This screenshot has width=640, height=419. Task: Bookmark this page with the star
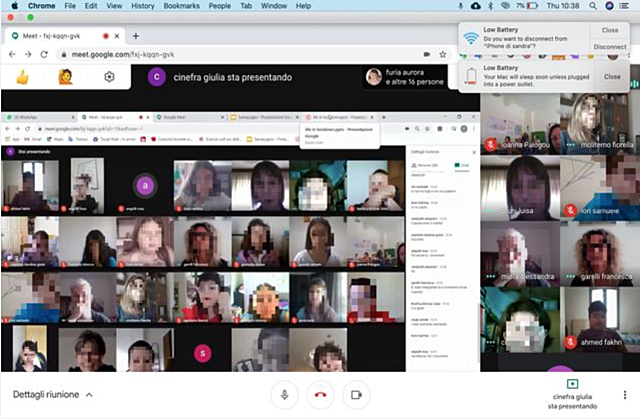[442, 54]
